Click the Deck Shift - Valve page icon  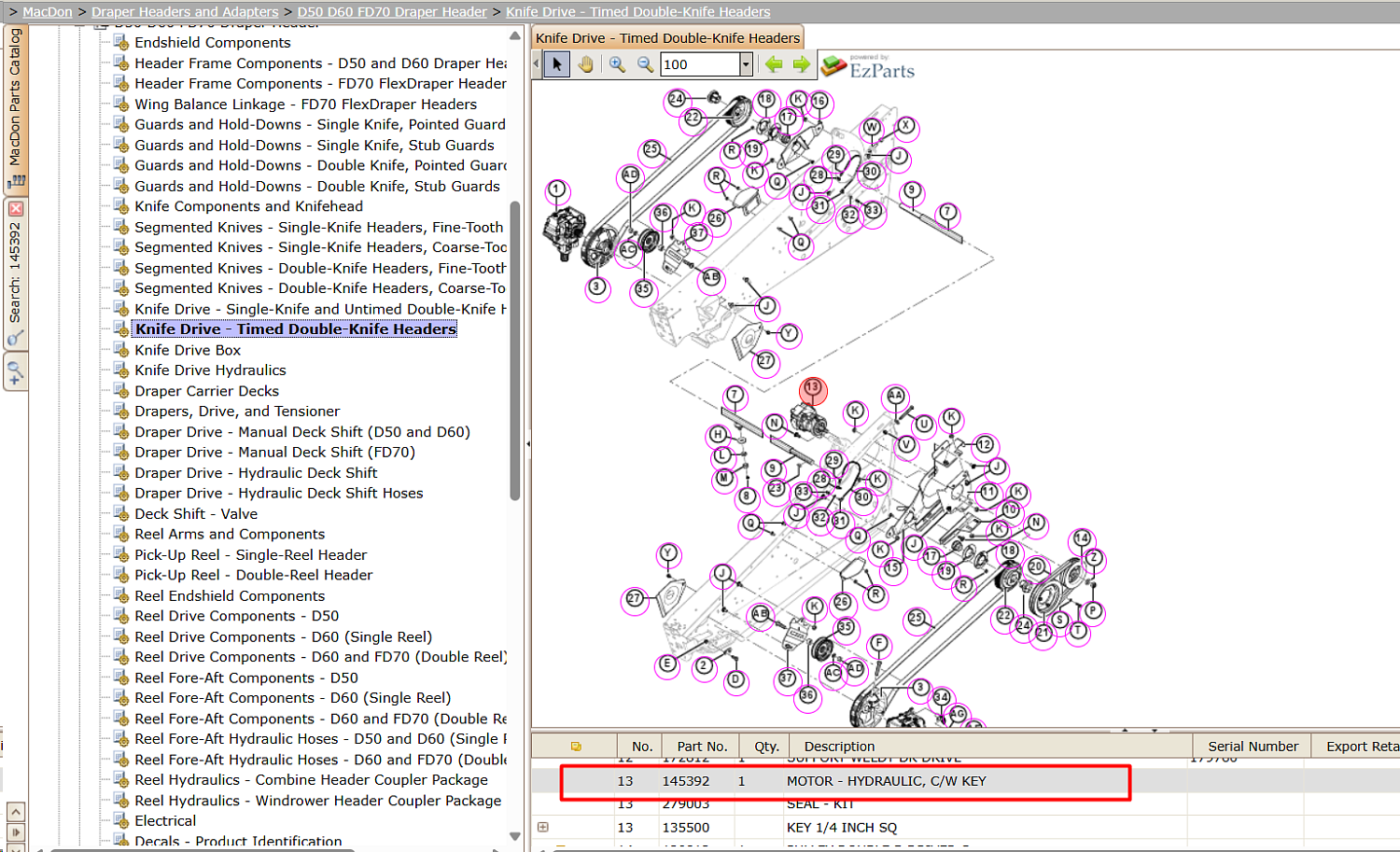point(121,514)
